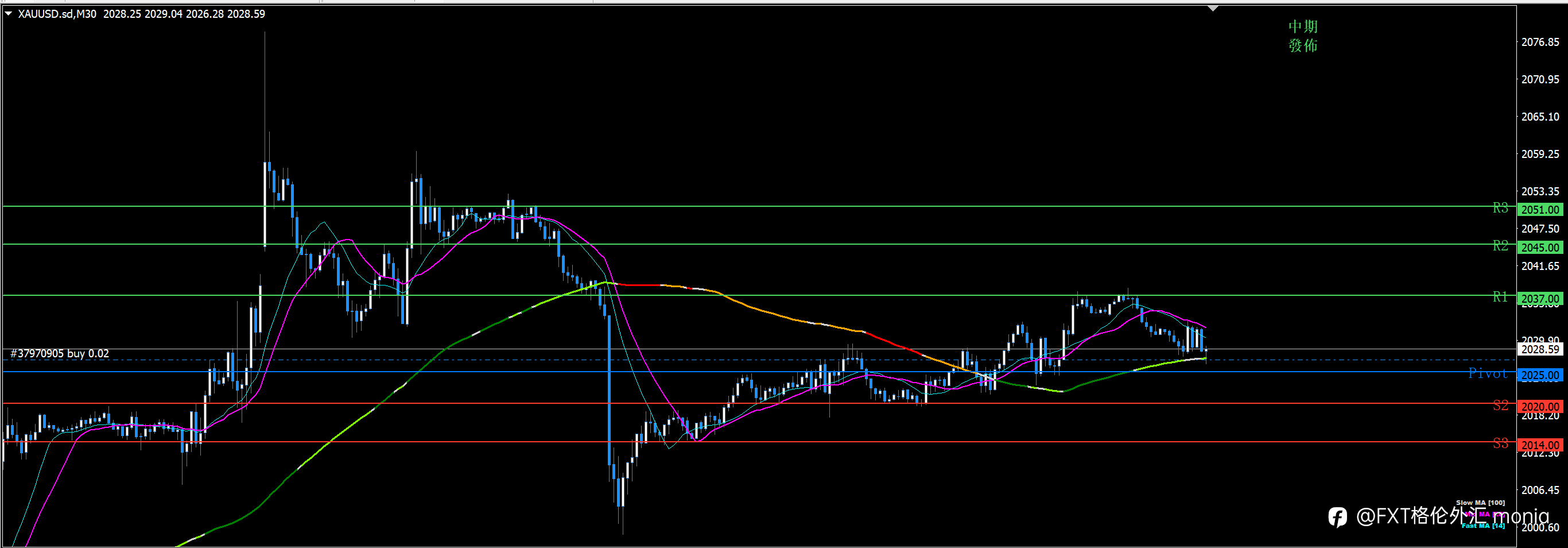Click the @FXT格伦外汇 watermark text

1421,516
